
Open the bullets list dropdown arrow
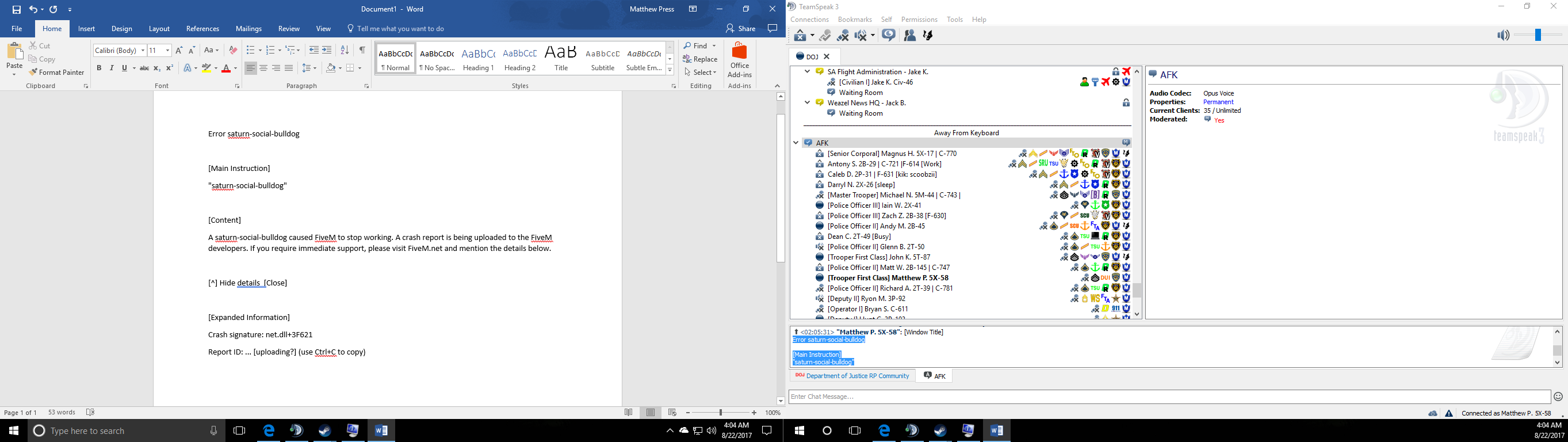(259, 51)
